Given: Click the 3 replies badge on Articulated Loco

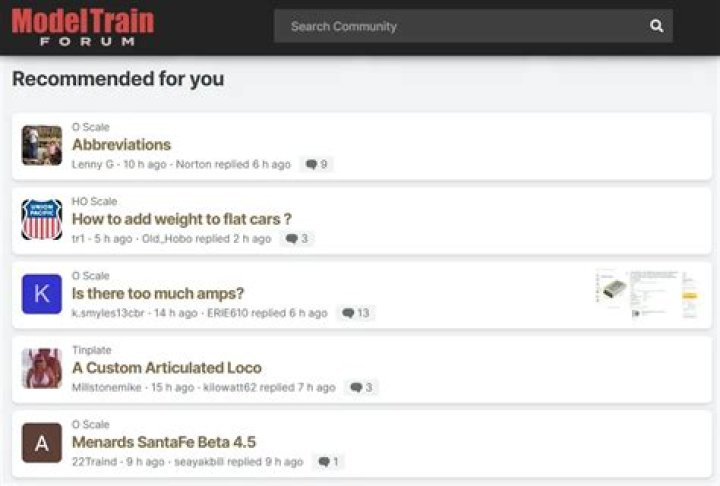Looking at the screenshot, I should [361, 387].
